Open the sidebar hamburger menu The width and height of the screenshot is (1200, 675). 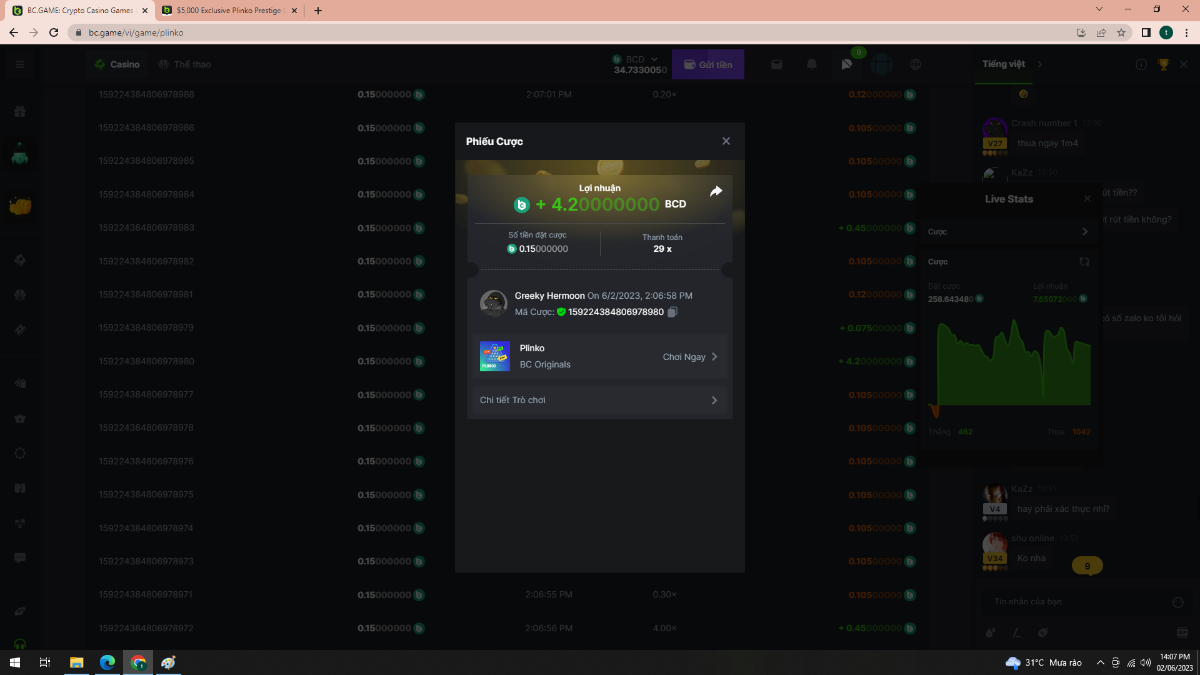coord(19,64)
